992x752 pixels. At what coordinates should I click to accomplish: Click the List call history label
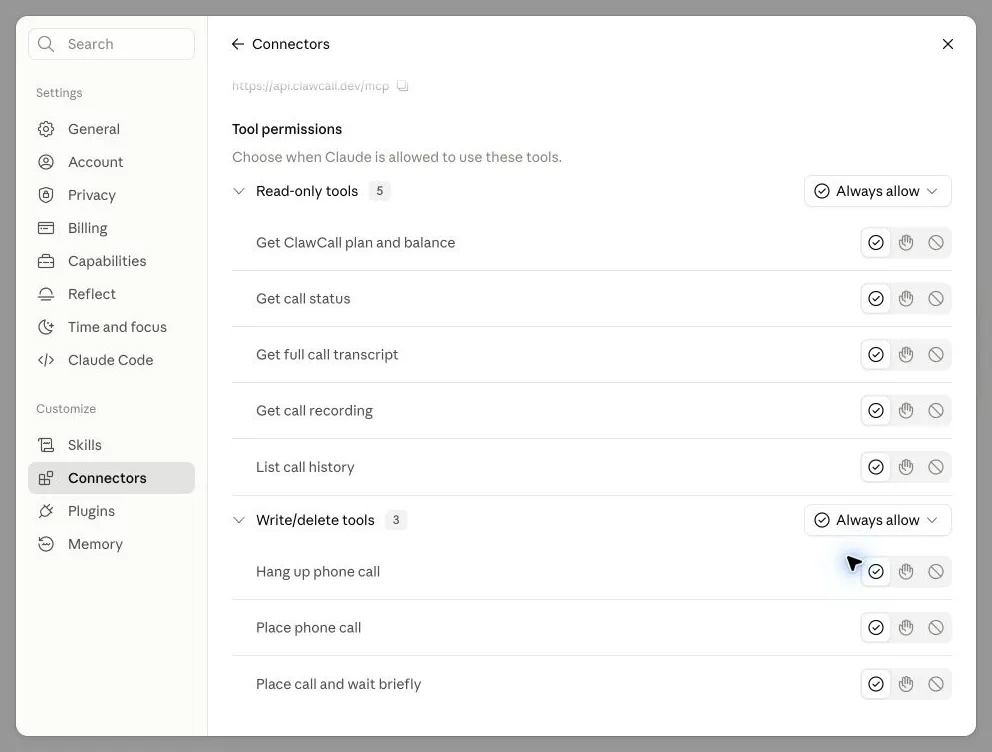[305, 467]
